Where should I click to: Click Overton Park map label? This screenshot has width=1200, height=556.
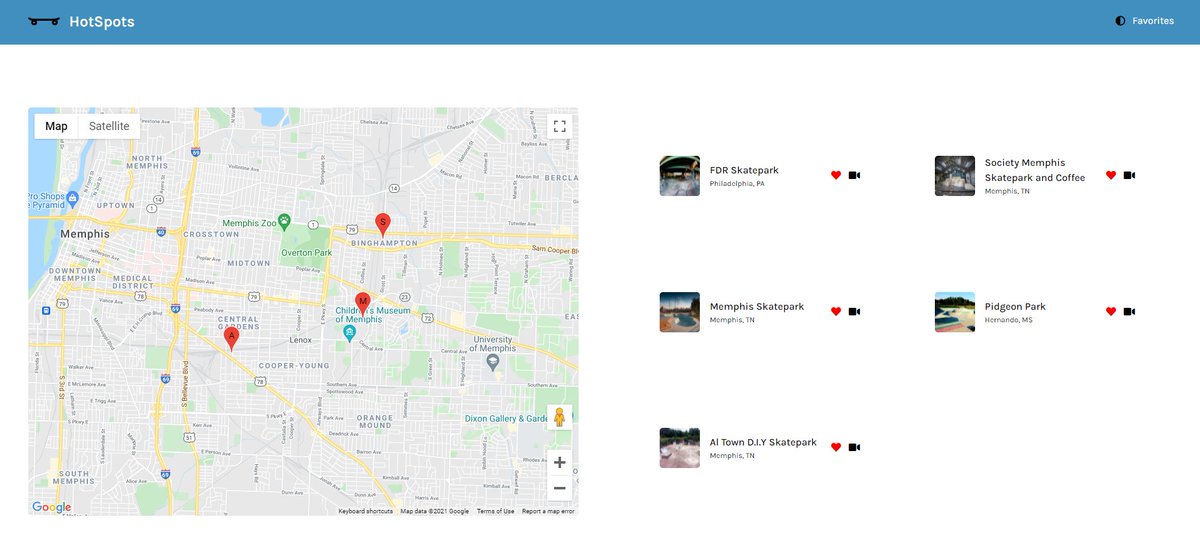pyautogui.click(x=307, y=253)
